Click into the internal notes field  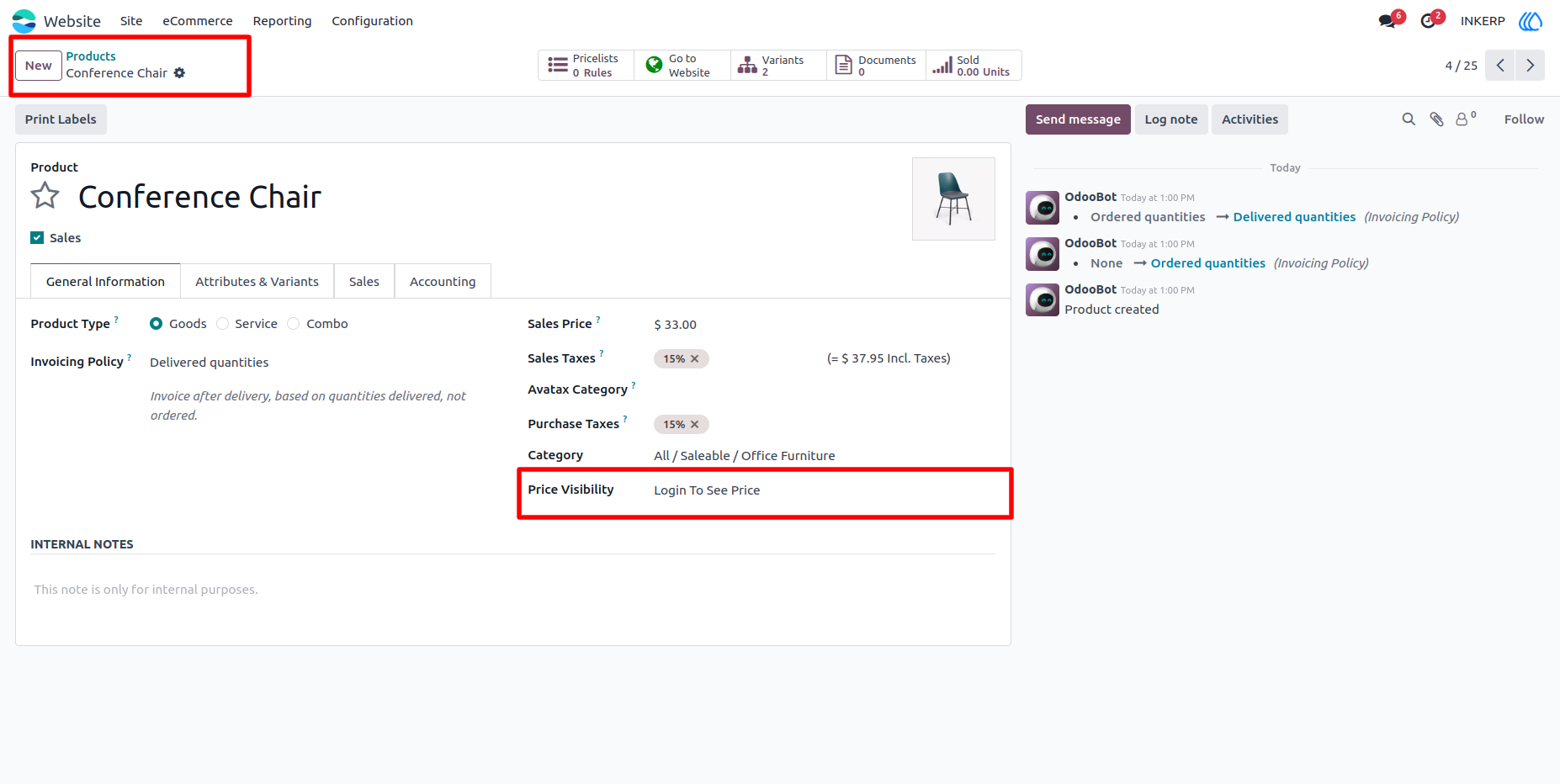pos(513,590)
